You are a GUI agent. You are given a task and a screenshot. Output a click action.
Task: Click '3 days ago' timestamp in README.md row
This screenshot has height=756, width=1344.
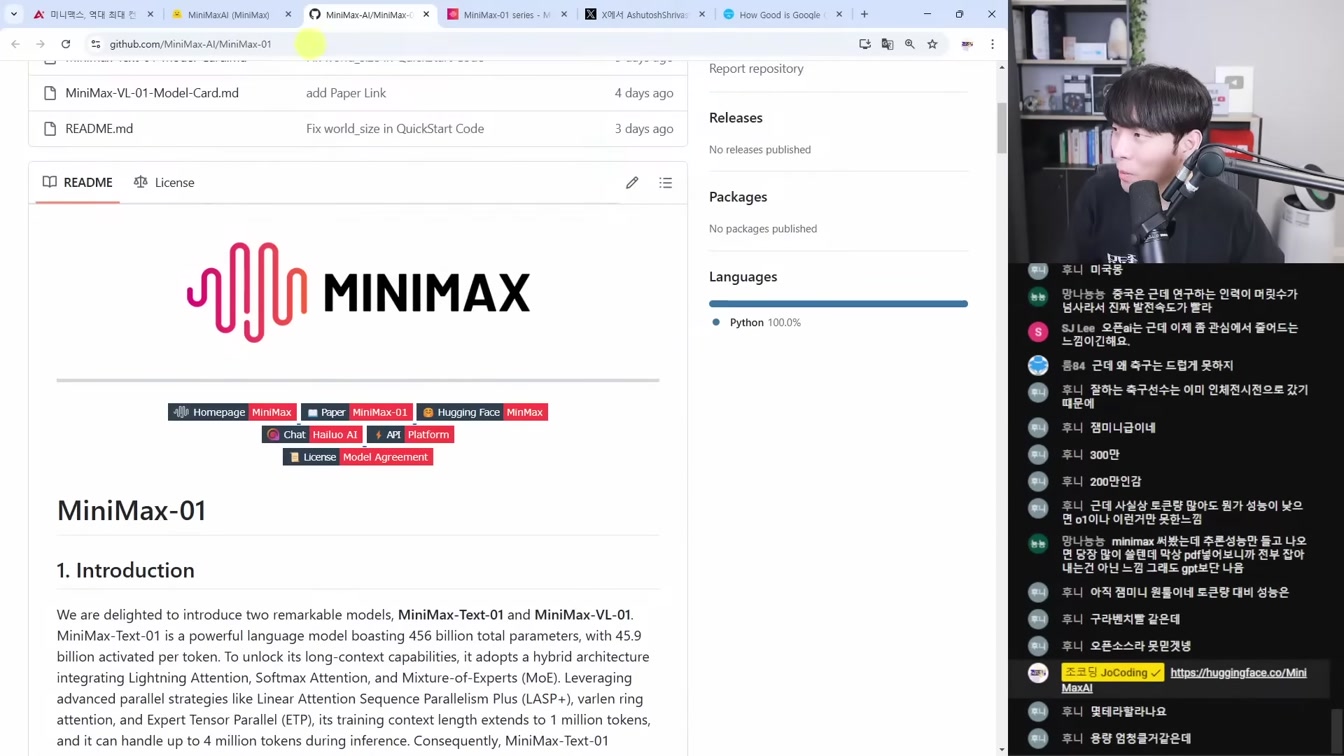tap(644, 129)
